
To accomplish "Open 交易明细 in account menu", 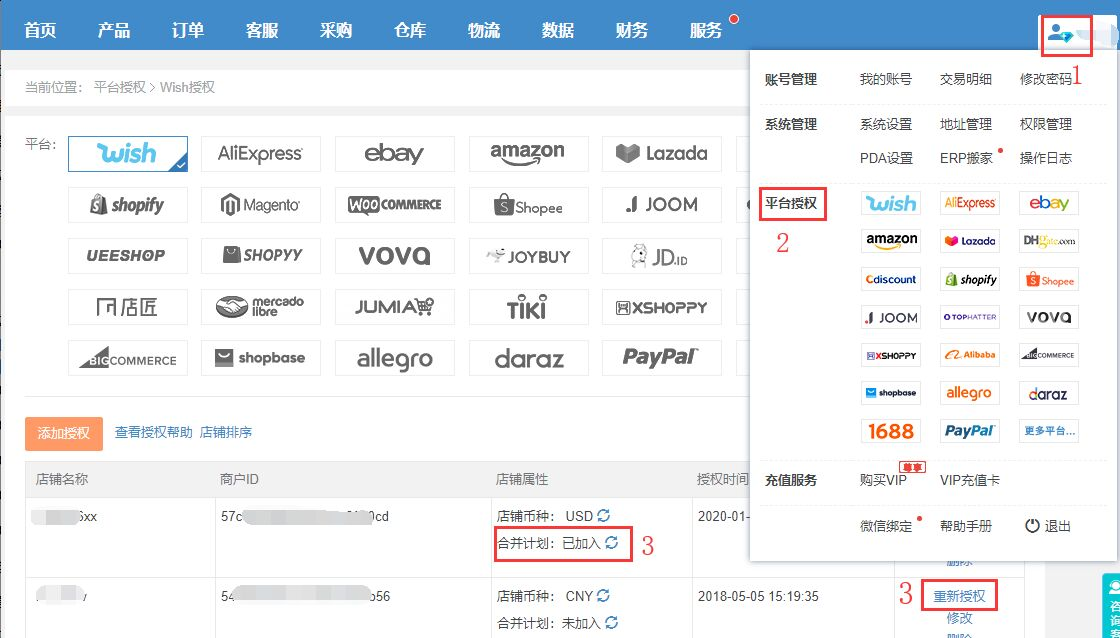I will pyautogui.click(x=966, y=79).
